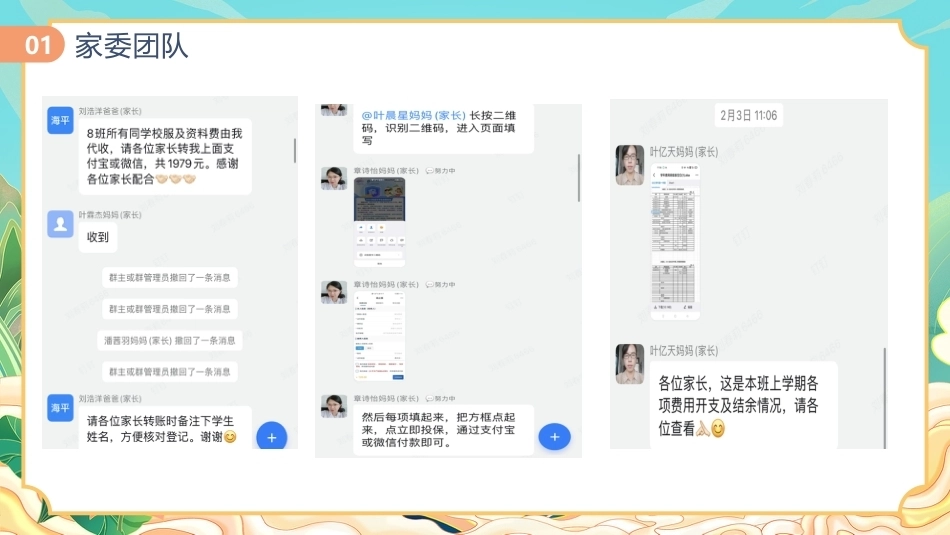This screenshot has width=950, height=535.
Task: Click the middle chat scrollbar
Action: coord(579,178)
